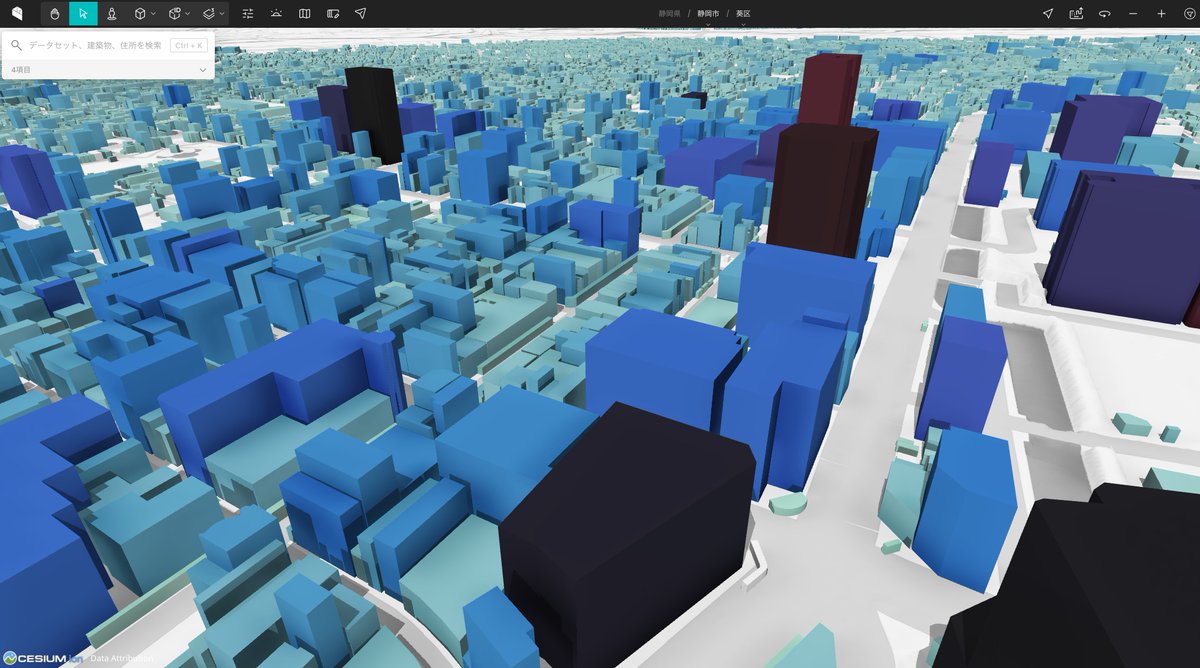1200x668 pixels.
Task: Select the spatial ID cube tool
Action: (x=174, y=13)
